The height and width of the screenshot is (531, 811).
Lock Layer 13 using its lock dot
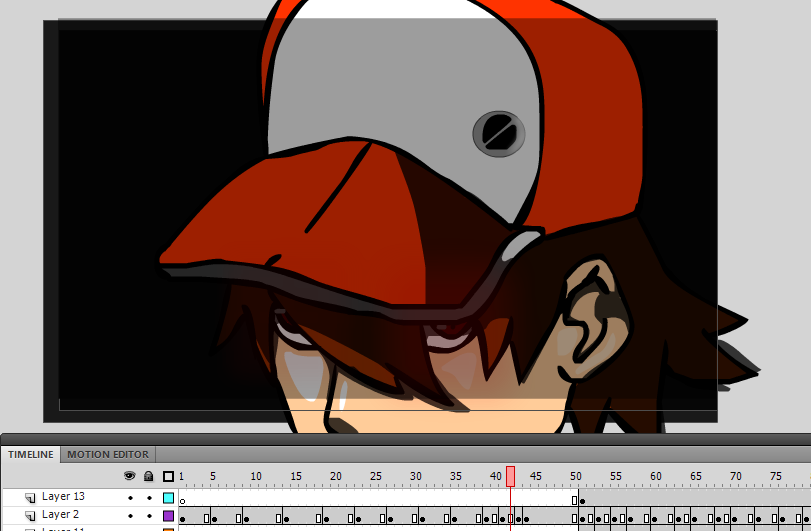click(149, 498)
